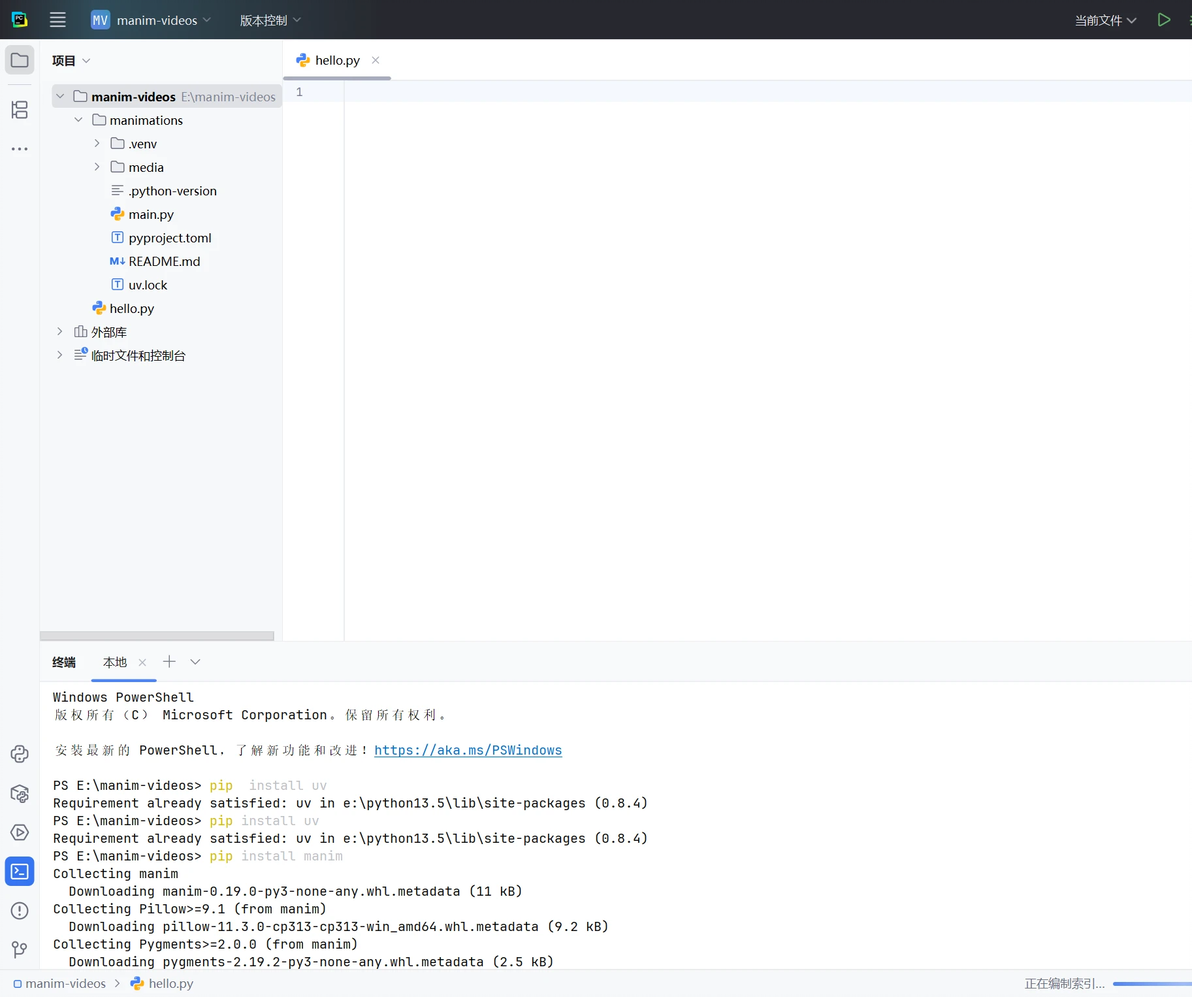Click manim-videos breadcrumb in status bar

coord(59,983)
